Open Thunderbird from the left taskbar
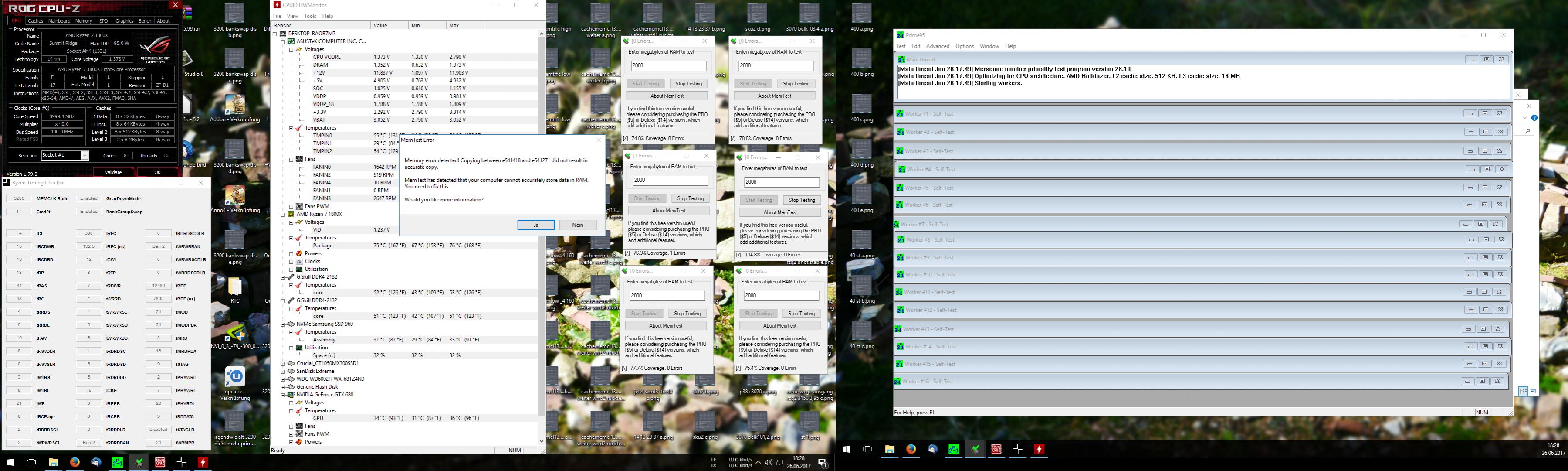Image resolution: width=1568 pixels, height=471 pixels. tap(95, 462)
